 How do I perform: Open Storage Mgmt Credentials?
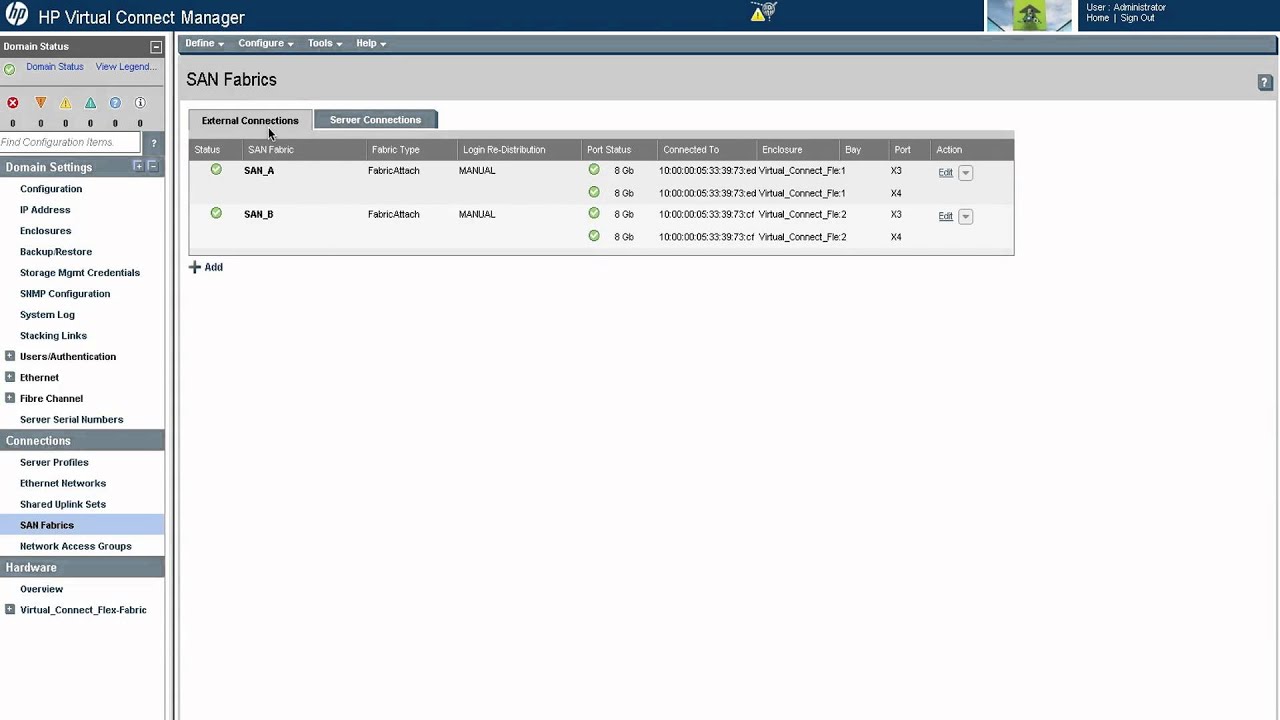pyautogui.click(x=80, y=273)
